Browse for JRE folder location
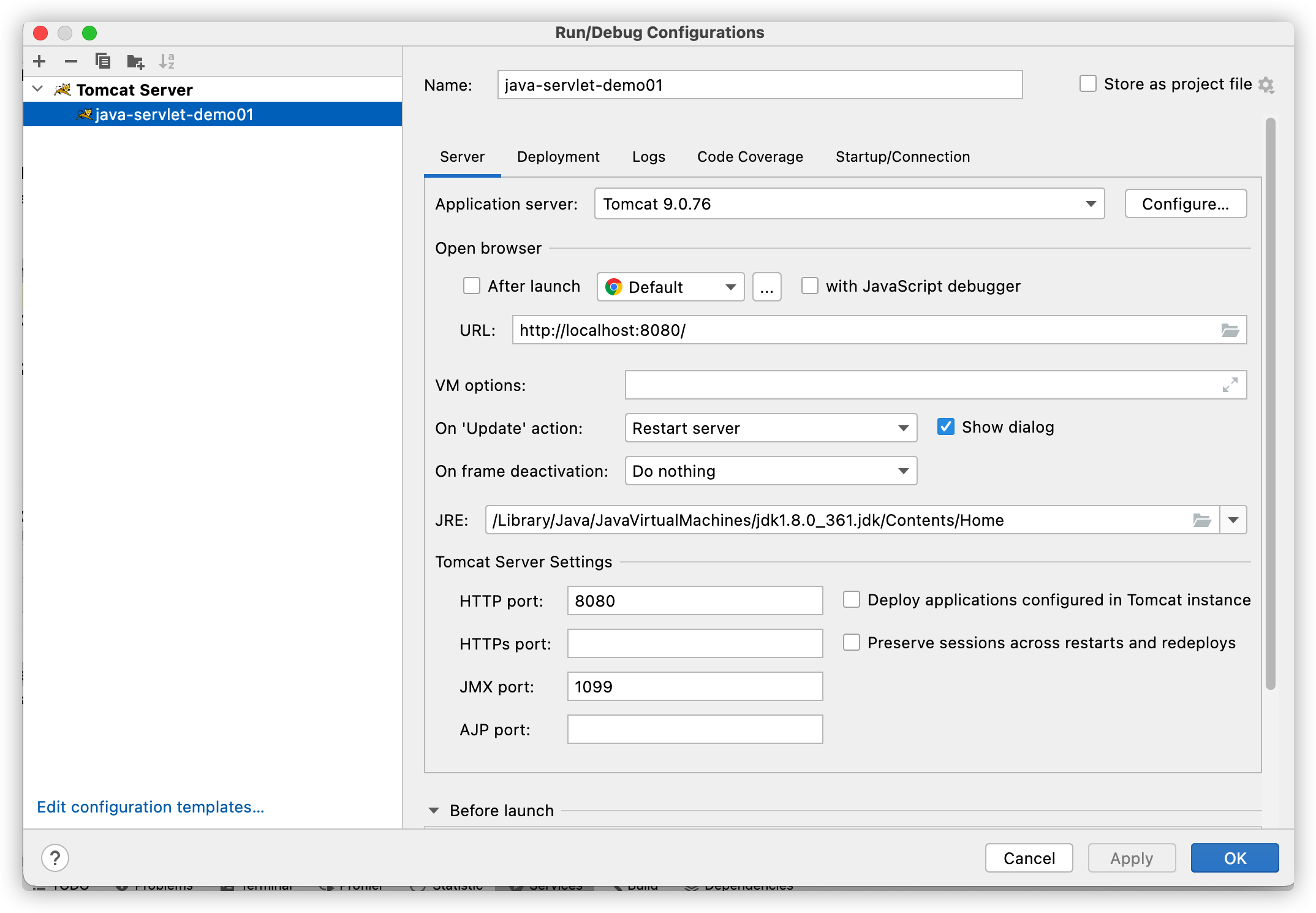Viewport: 1316px width, 913px height. pos(1202,520)
